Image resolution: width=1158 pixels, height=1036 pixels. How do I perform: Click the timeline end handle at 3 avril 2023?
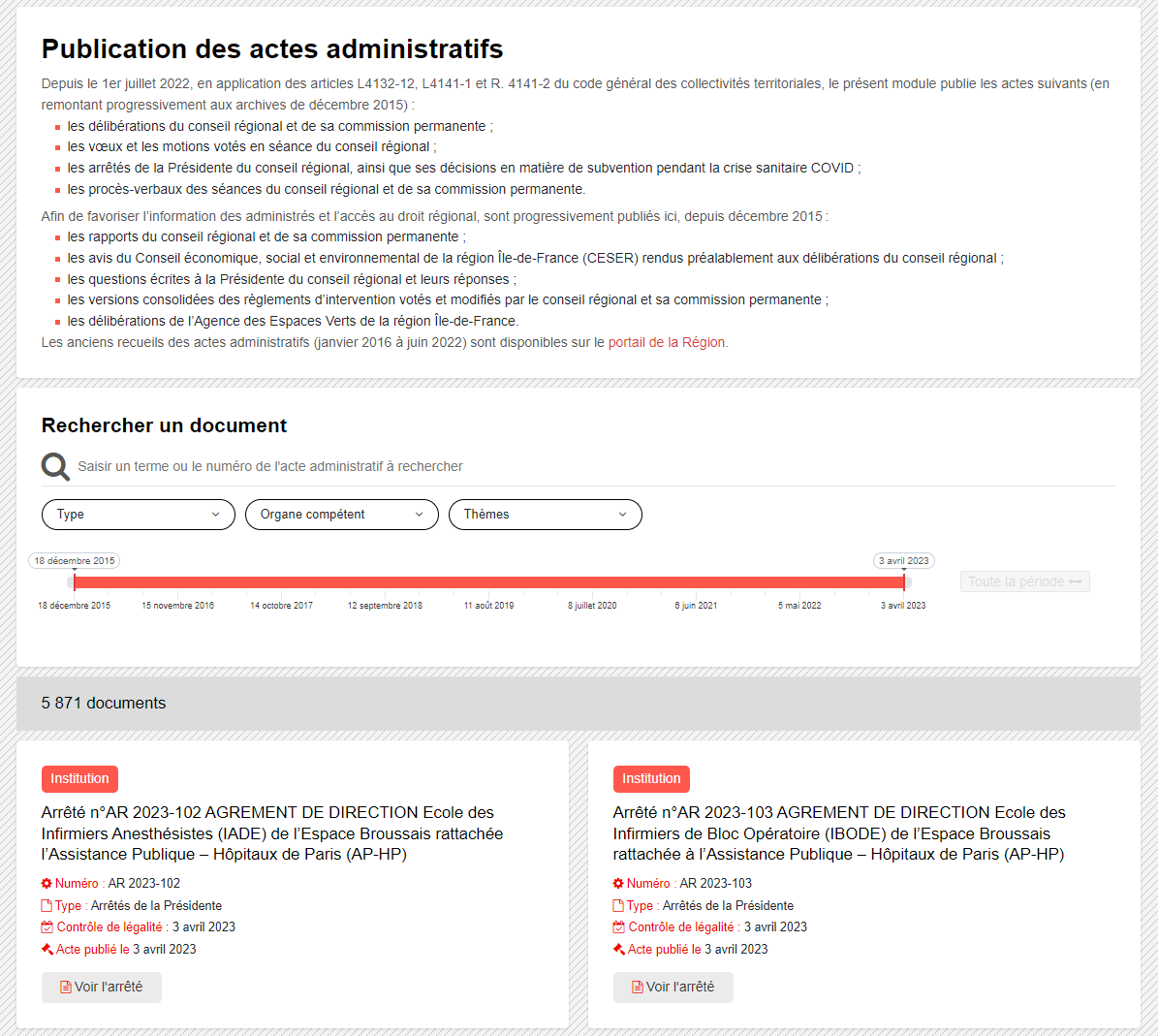point(904,581)
